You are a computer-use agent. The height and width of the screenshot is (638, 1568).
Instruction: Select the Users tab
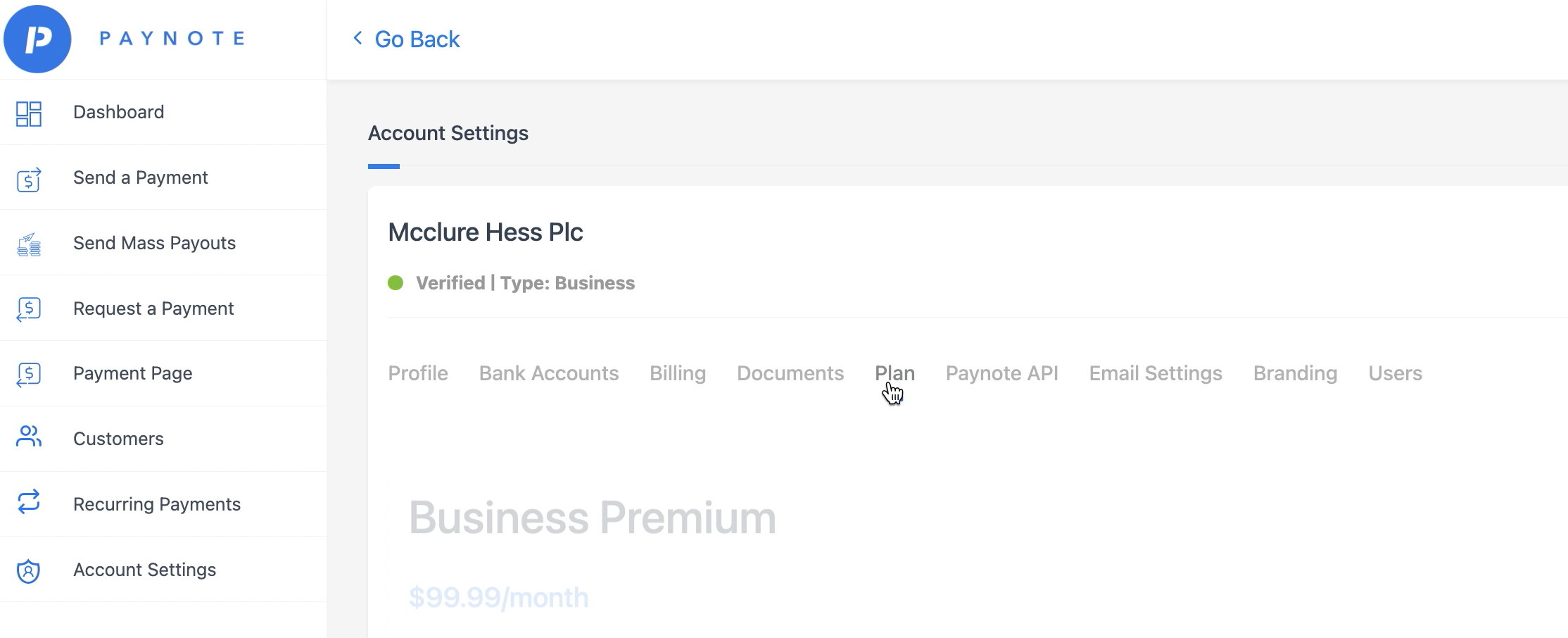(x=1396, y=373)
